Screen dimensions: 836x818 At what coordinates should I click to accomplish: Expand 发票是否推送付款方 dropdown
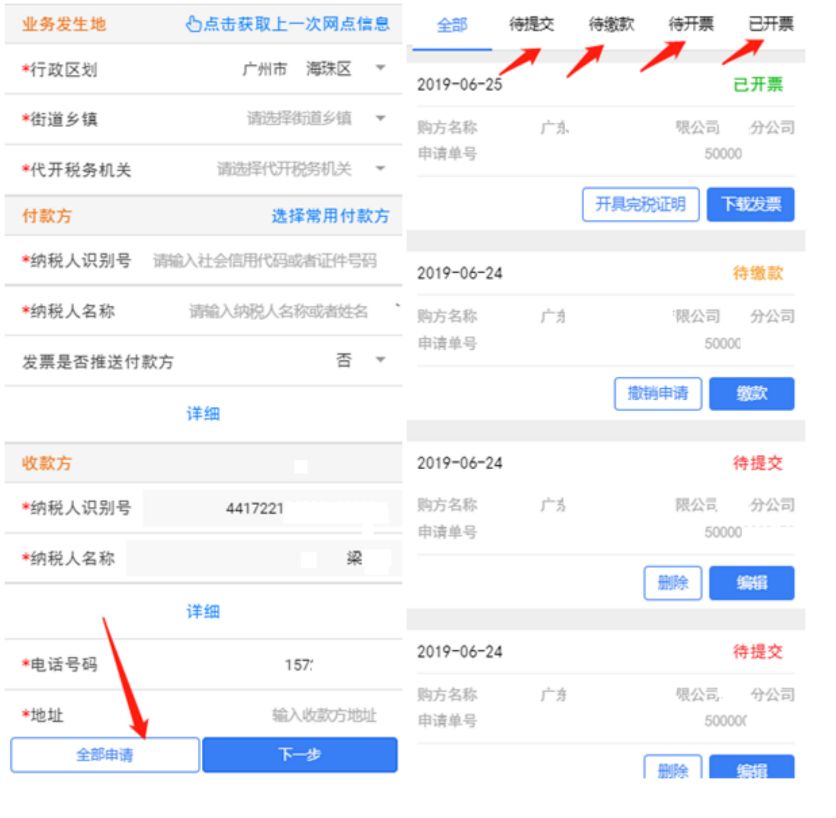[380, 361]
